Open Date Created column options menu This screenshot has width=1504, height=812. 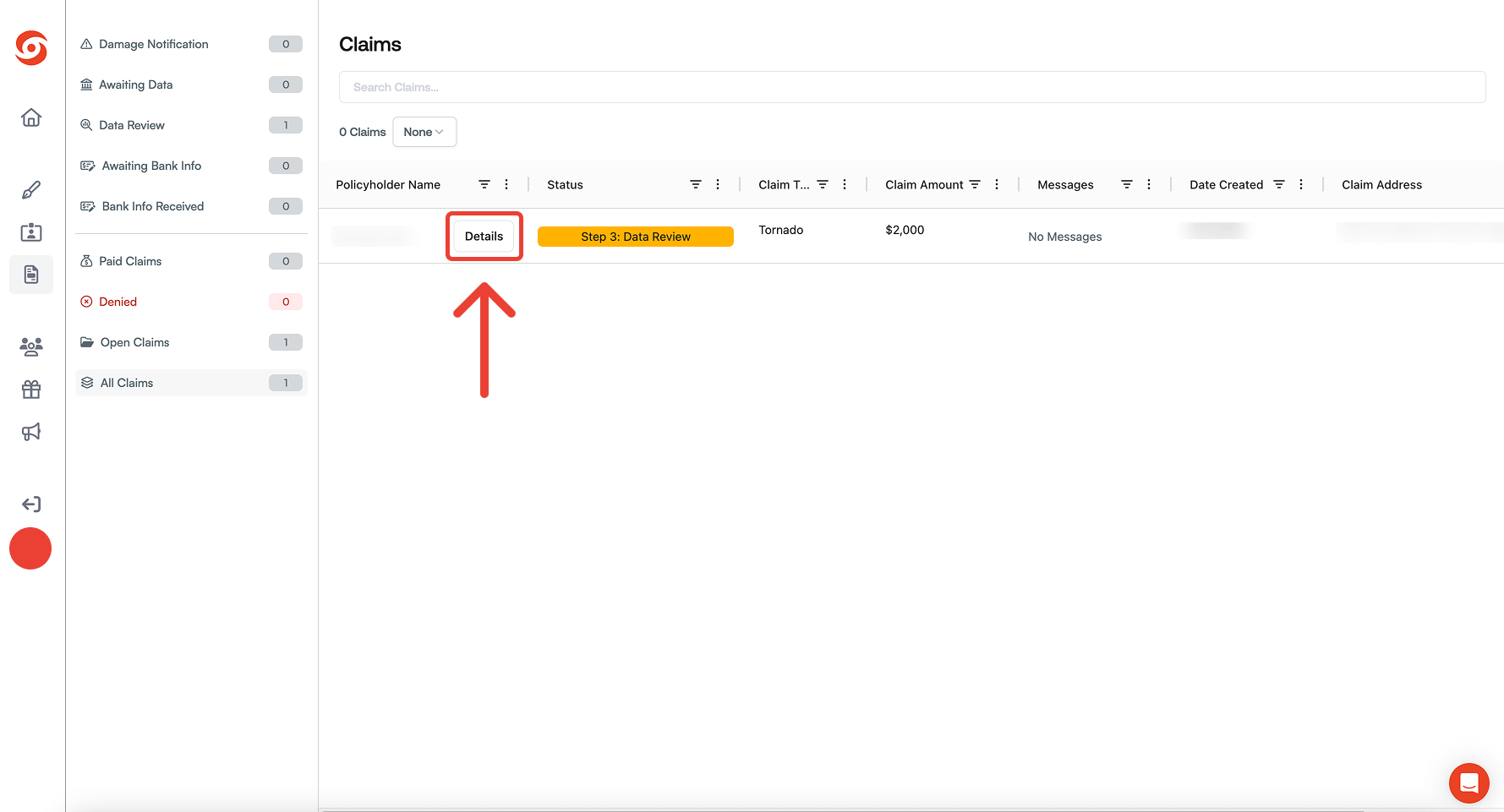(x=1301, y=184)
